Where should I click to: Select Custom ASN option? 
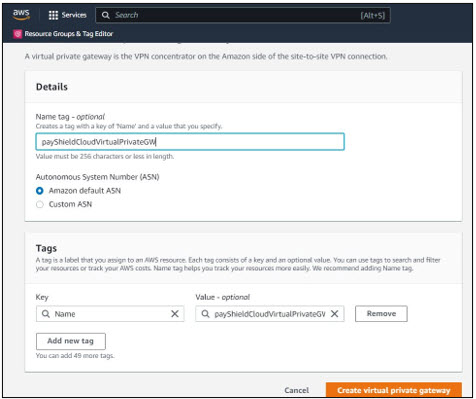pyautogui.click(x=40, y=204)
